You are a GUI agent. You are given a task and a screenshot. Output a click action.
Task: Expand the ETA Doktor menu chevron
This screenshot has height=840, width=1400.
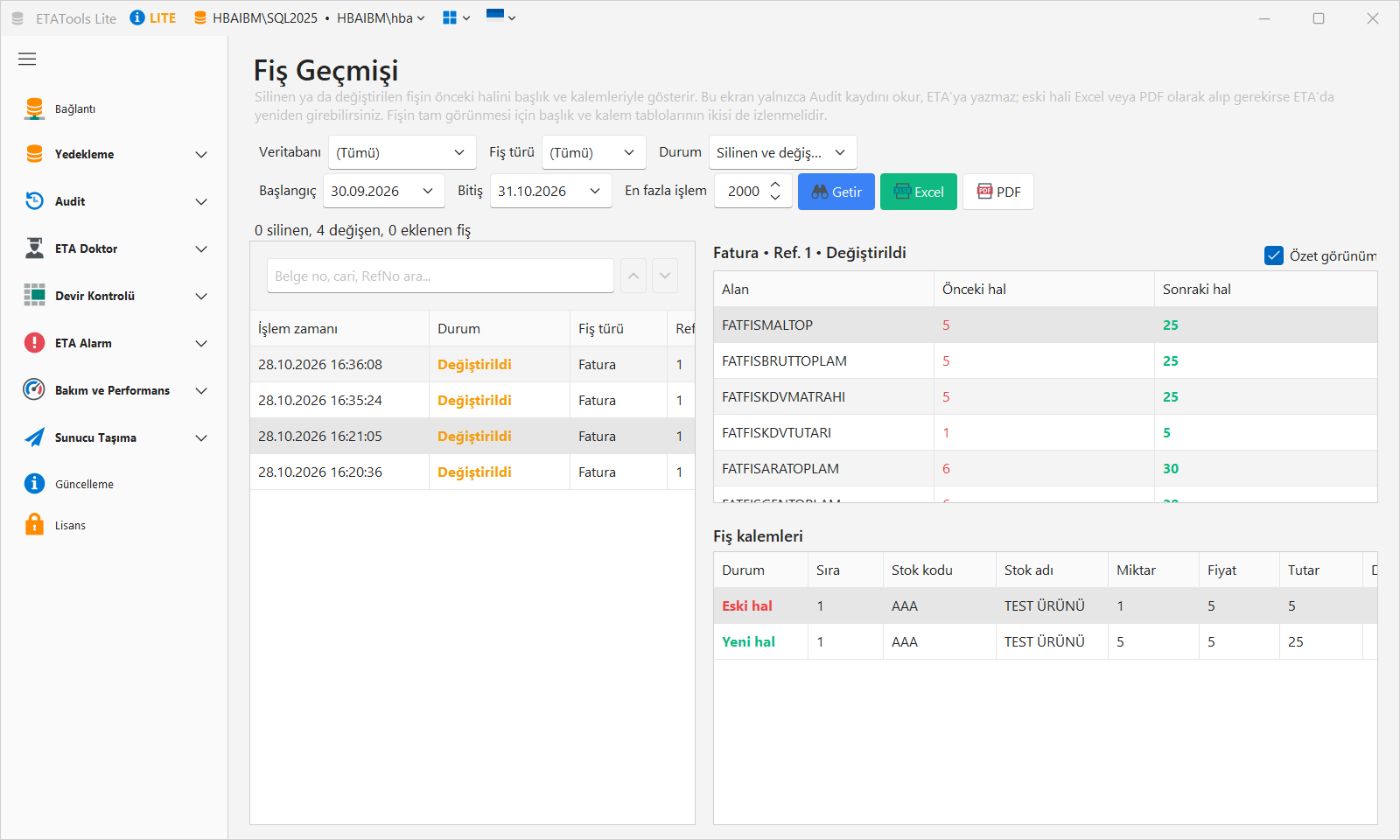pyautogui.click(x=201, y=249)
